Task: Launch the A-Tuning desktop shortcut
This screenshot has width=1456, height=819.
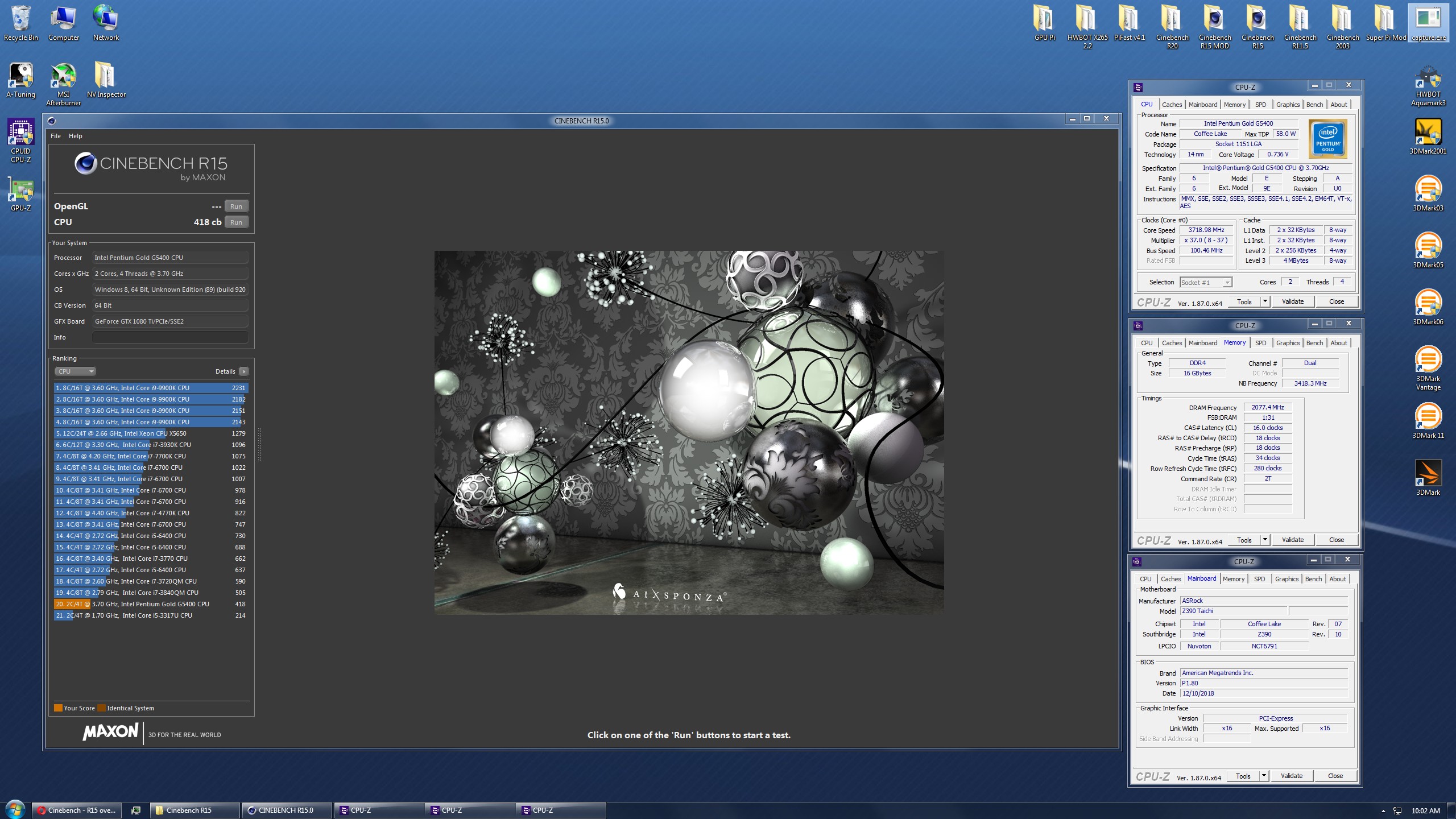Action: 21,80
